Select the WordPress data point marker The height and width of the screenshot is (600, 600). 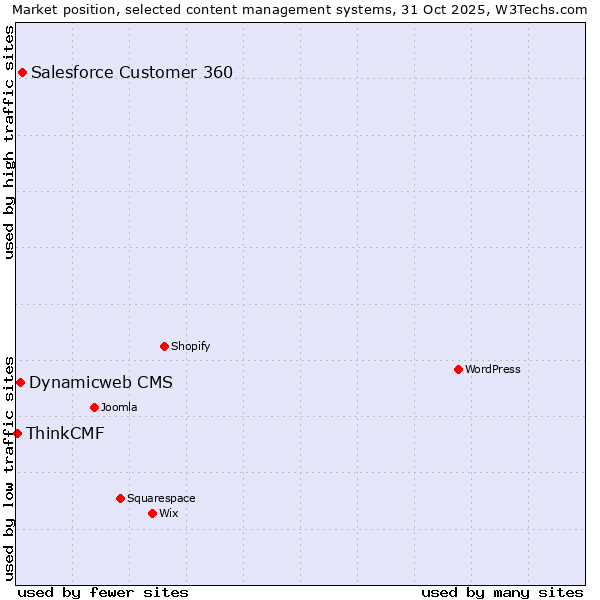458,369
